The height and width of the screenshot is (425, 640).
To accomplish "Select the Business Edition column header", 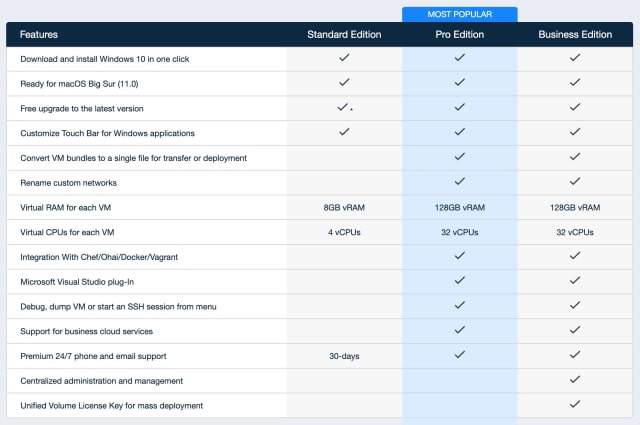I will 575,34.
